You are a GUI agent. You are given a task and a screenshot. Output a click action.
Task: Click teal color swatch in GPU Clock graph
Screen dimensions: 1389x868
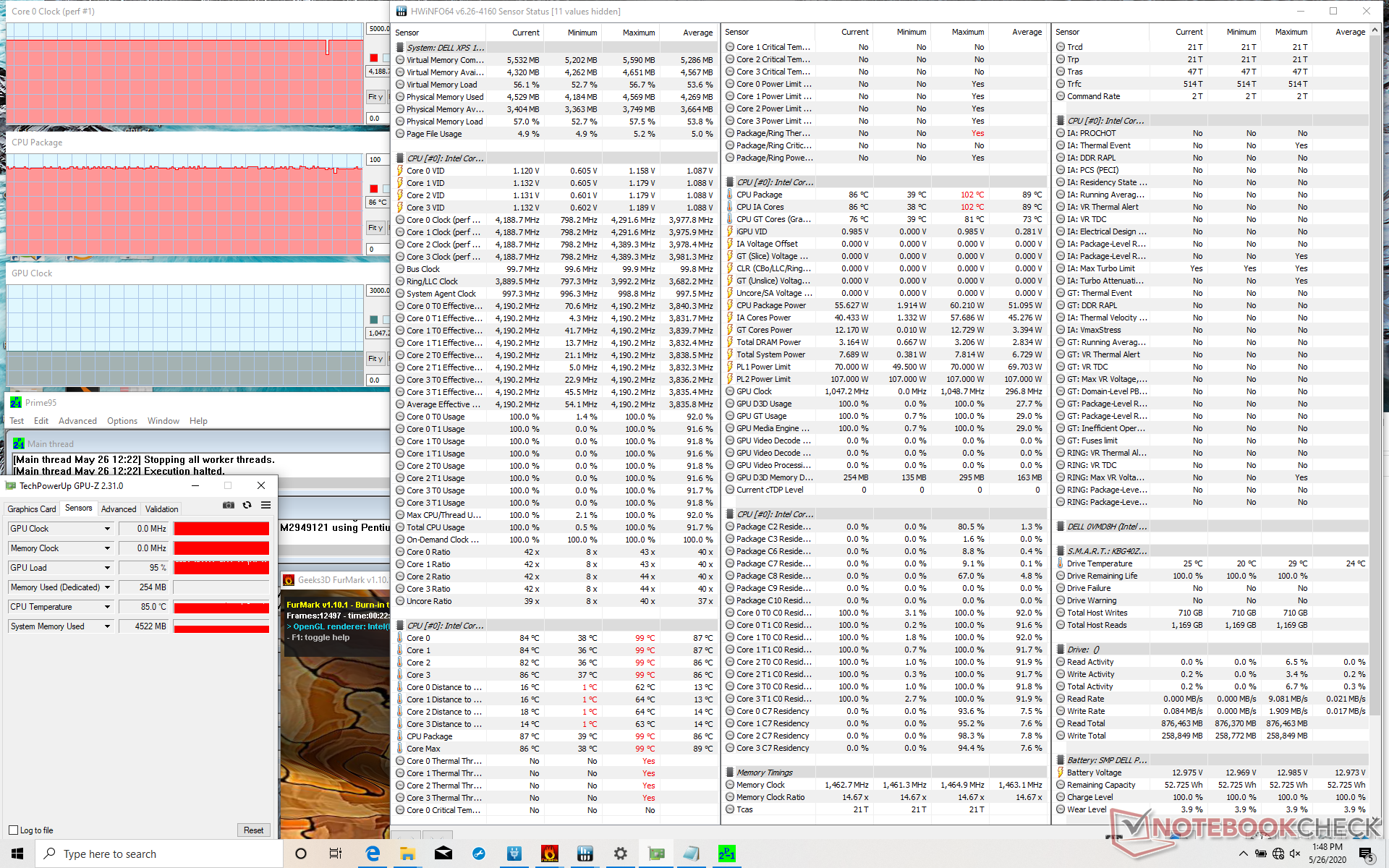click(x=374, y=320)
